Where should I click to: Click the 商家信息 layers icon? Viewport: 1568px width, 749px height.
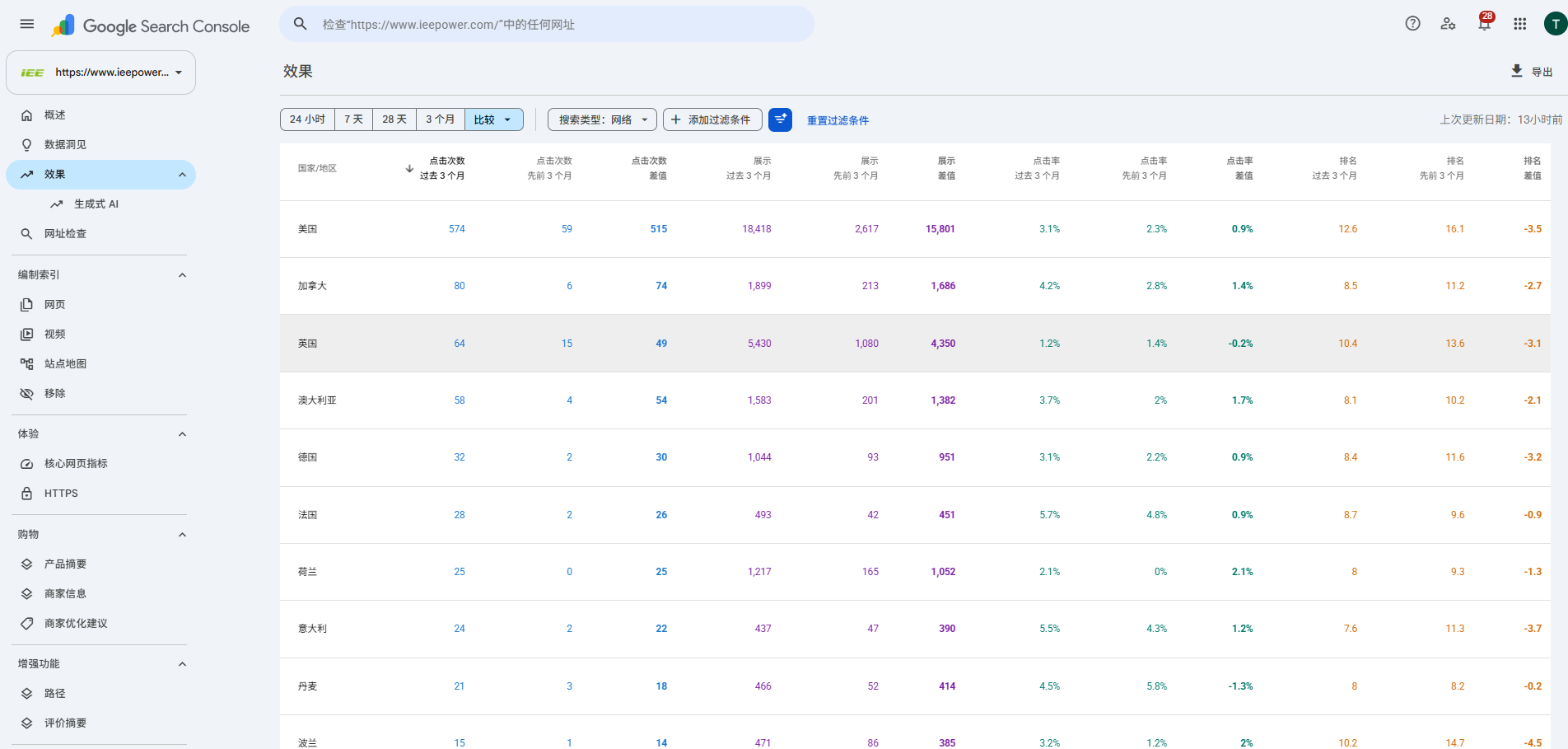(27, 594)
